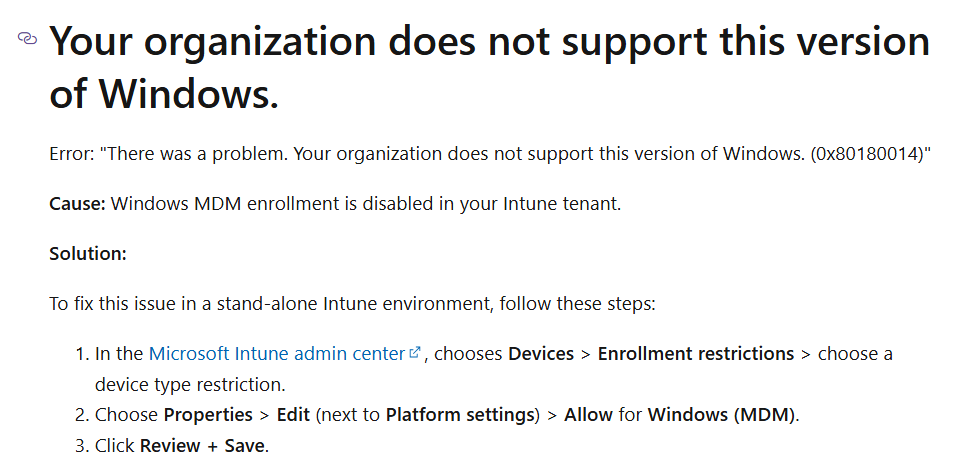Click the words "device type restriction"

(x=190, y=384)
